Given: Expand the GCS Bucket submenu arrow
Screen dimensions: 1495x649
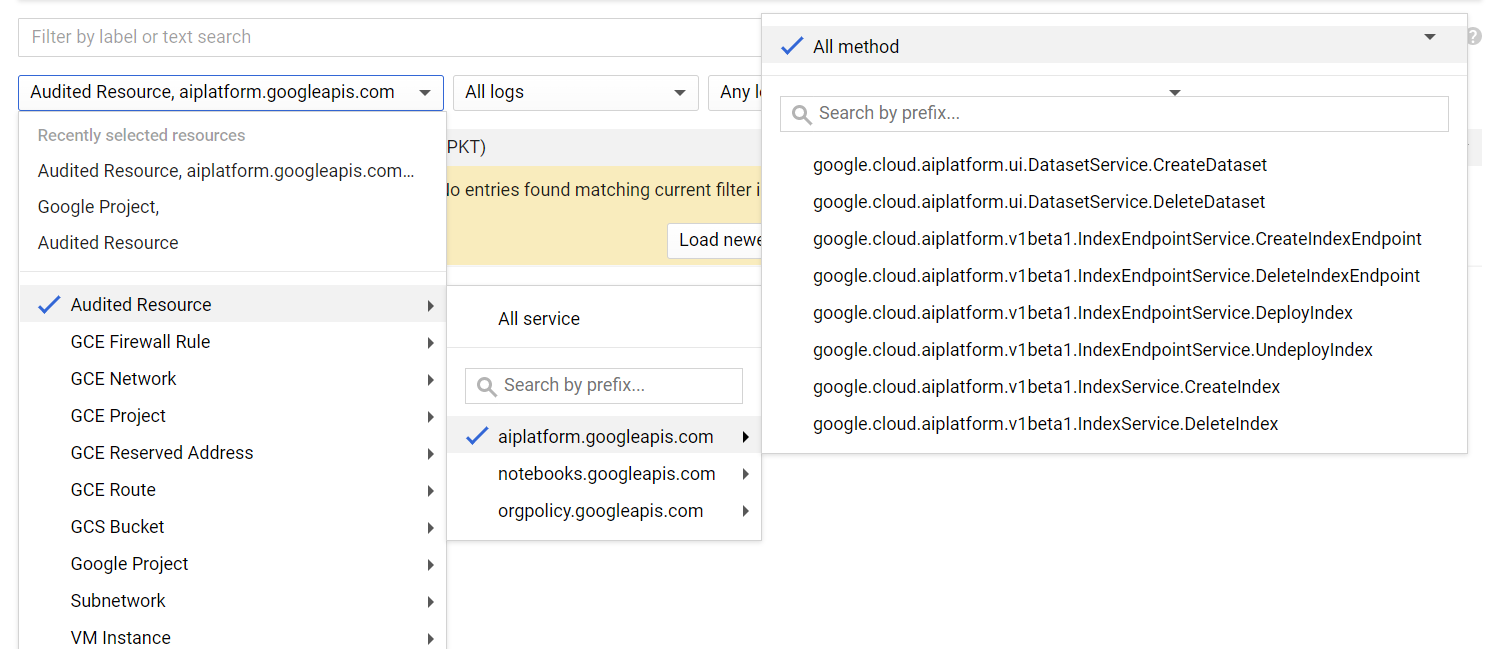Looking at the screenshot, I should tap(430, 527).
